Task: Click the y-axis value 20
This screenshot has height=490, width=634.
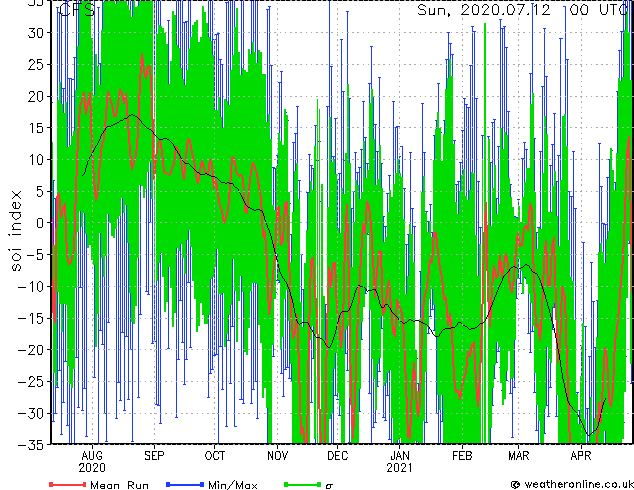Action: pos(36,96)
